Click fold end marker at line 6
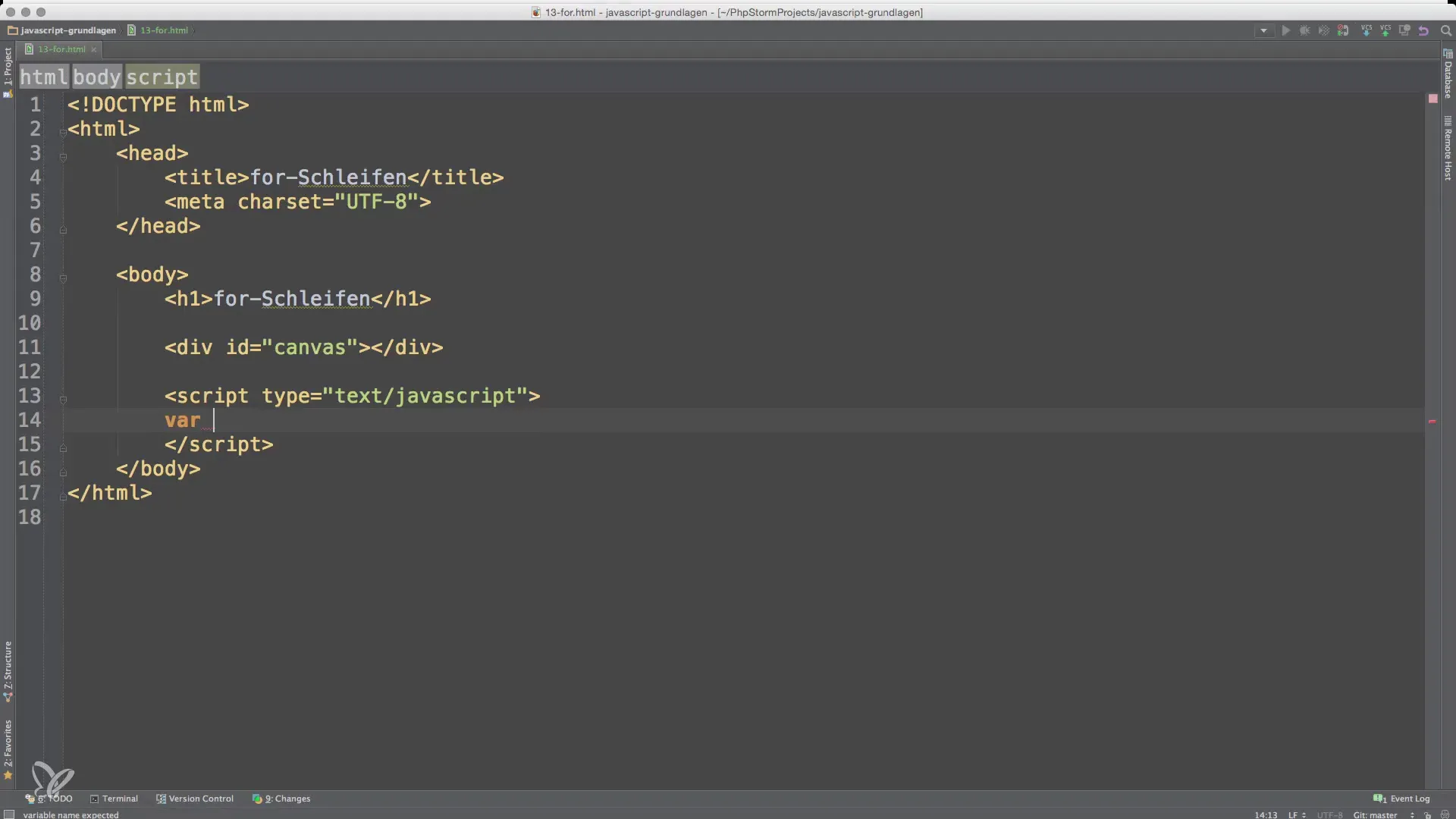The image size is (1456, 819). 63,229
